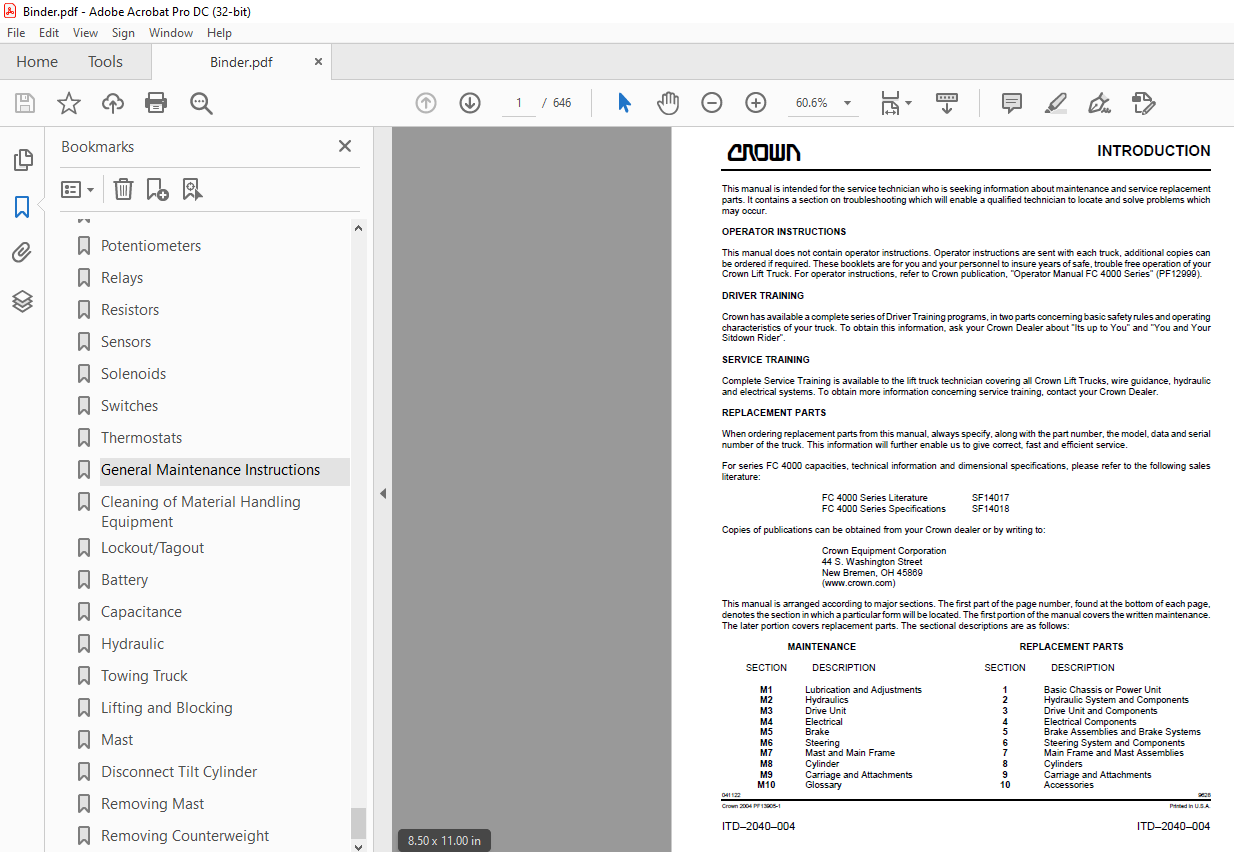Add a new bookmark icon

157,189
